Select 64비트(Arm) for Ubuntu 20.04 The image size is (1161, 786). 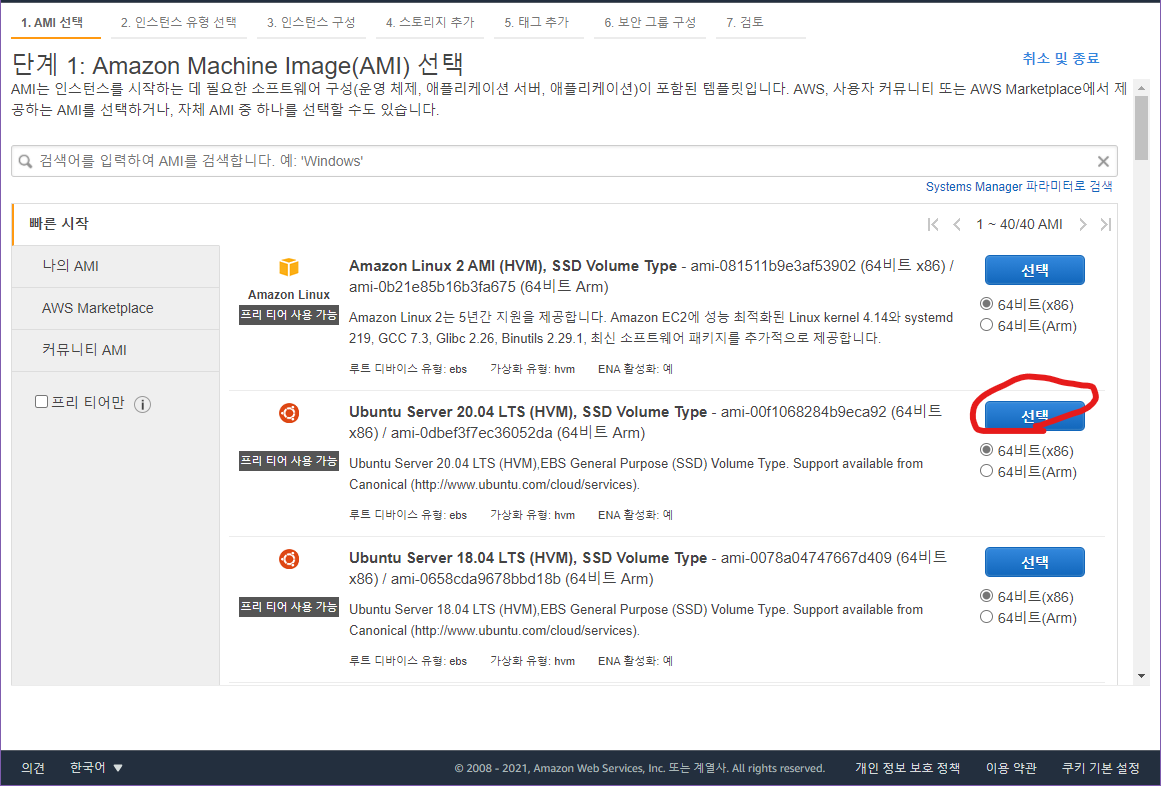click(986, 470)
